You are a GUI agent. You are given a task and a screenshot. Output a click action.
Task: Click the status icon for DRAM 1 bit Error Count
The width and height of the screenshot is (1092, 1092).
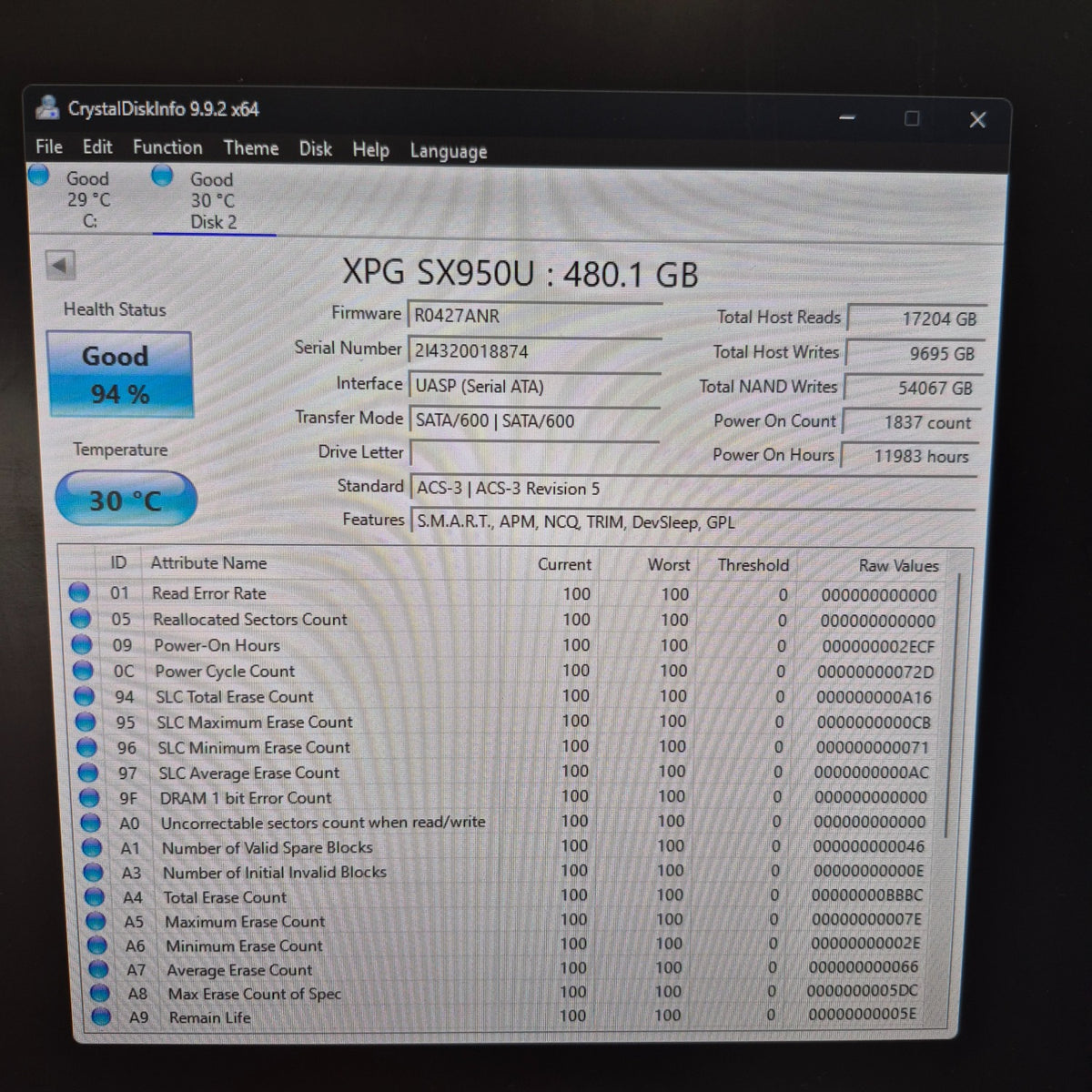click(89, 798)
